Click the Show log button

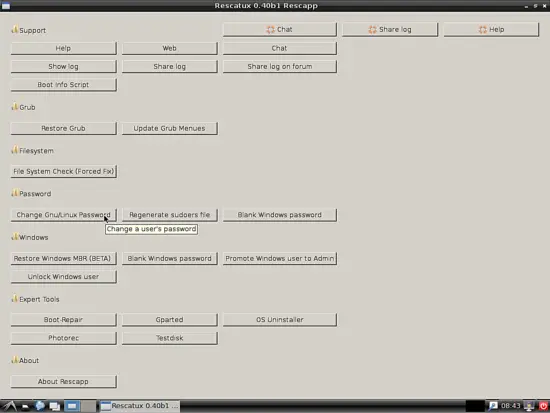point(63,66)
